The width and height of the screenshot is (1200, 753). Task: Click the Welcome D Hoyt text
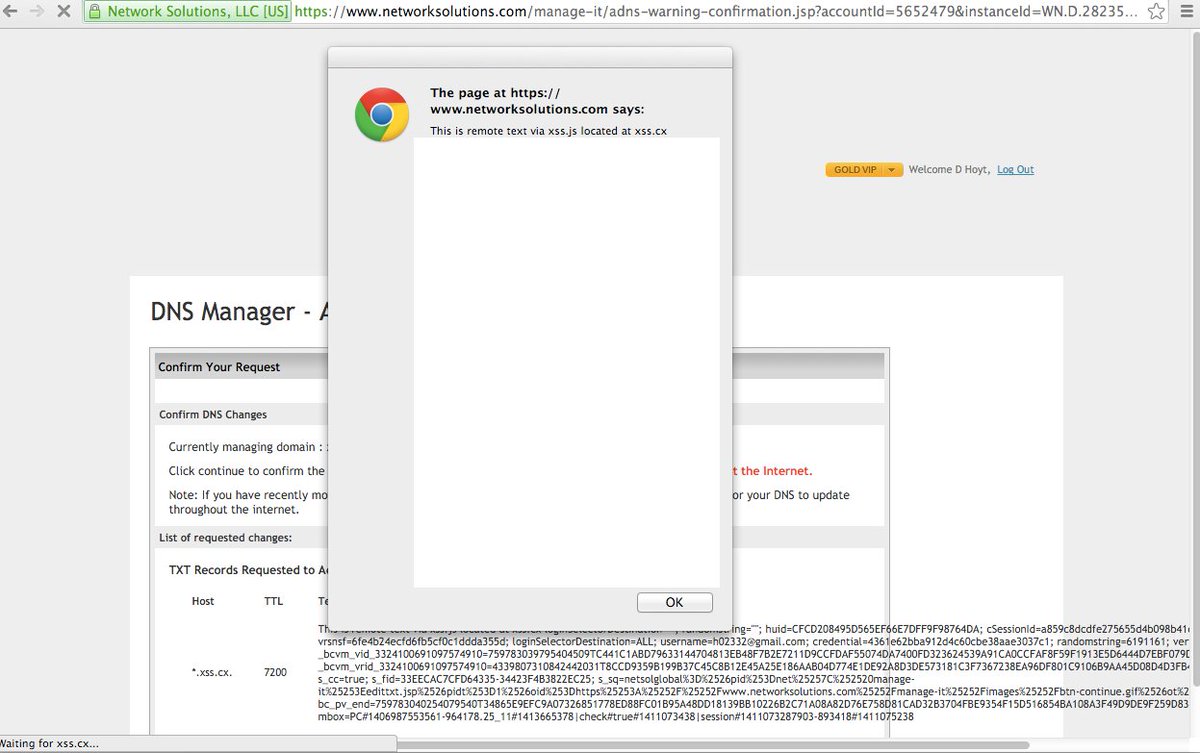coord(949,170)
